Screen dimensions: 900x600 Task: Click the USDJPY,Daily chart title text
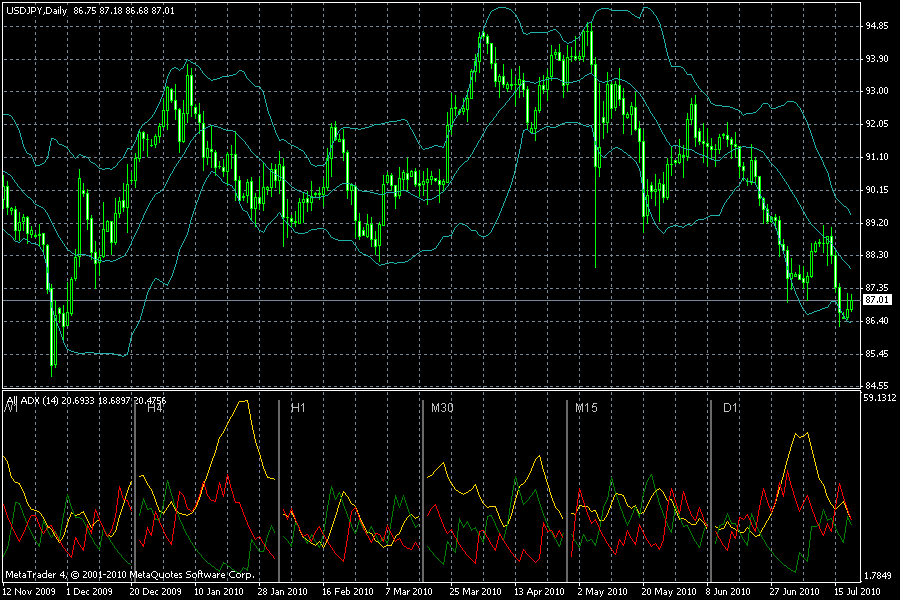coord(36,10)
